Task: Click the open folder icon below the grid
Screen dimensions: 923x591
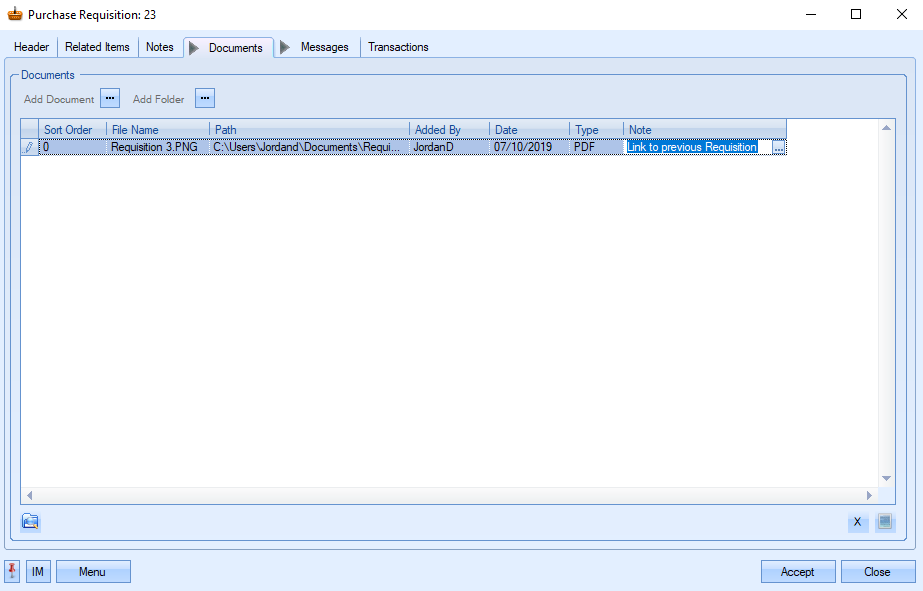Action: (x=30, y=521)
